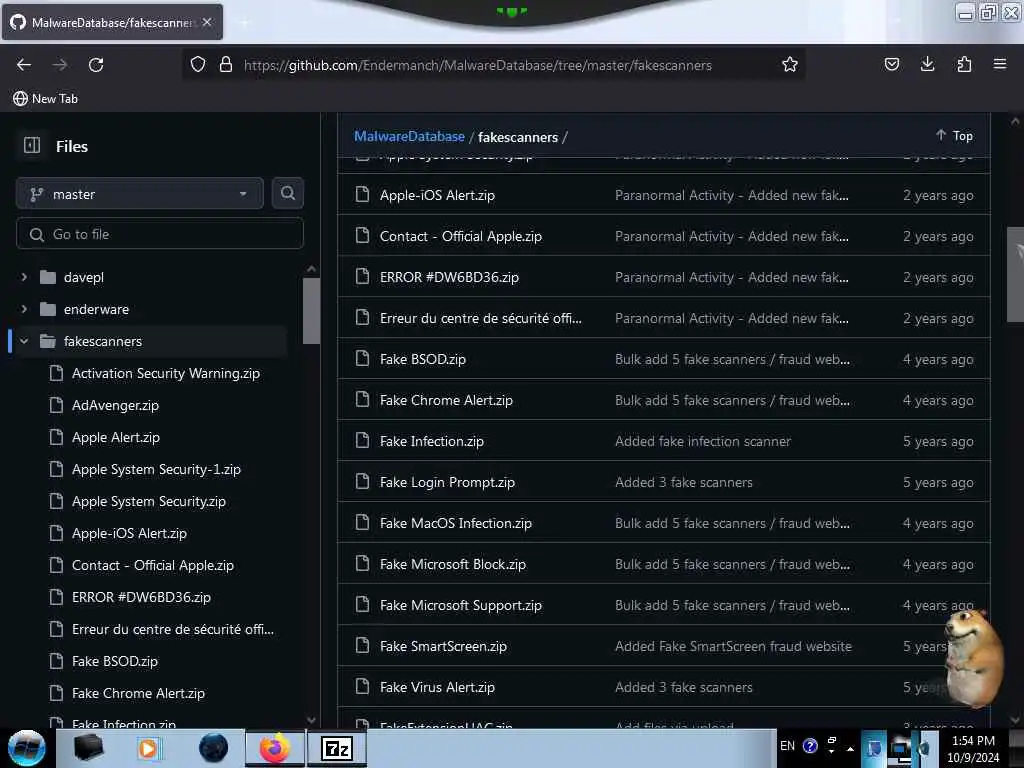Jump to Top of the file list

(x=954, y=135)
